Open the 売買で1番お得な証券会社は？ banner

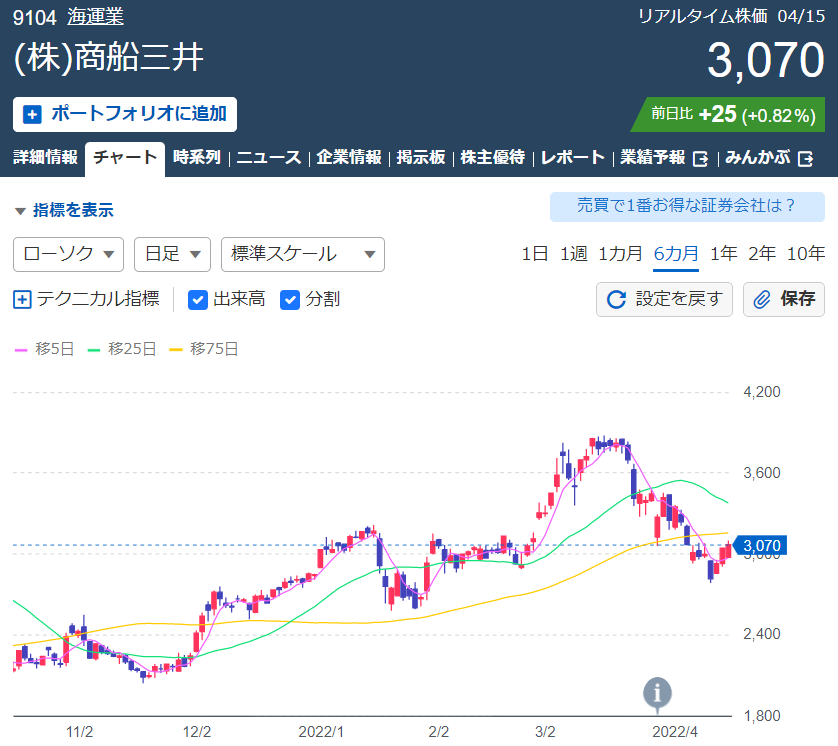[x=687, y=206]
